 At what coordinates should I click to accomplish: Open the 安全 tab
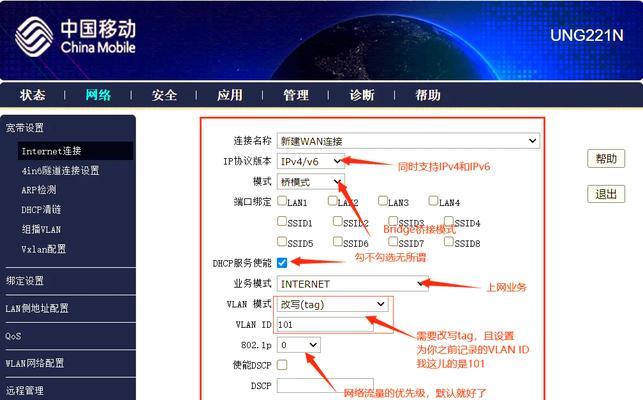164,95
